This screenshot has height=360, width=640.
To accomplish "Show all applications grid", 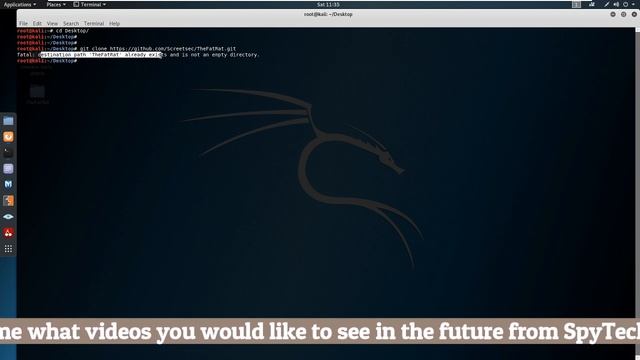I will click(x=8, y=249).
